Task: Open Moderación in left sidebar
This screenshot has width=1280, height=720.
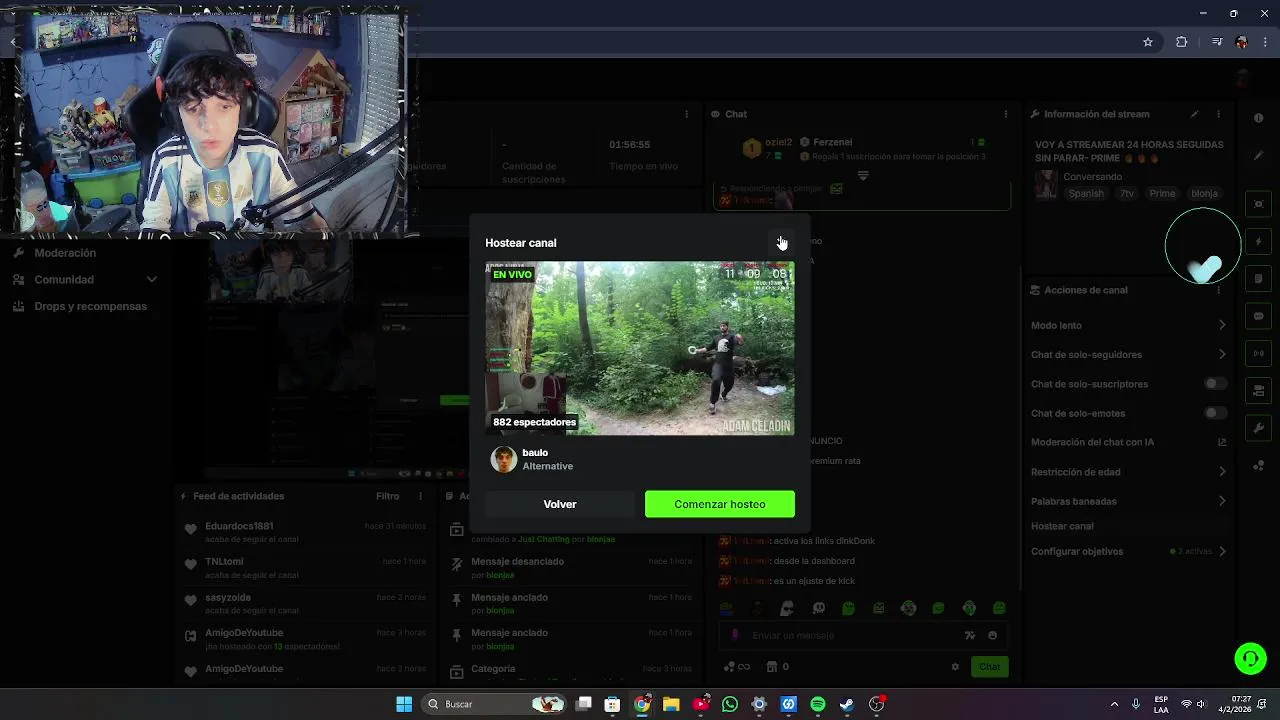Action: pyautogui.click(x=65, y=253)
